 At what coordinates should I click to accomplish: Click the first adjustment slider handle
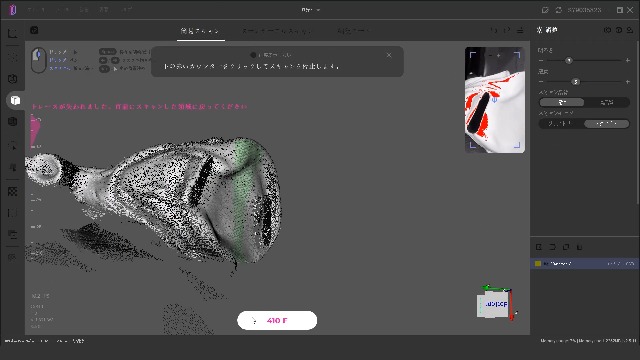(569, 60)
